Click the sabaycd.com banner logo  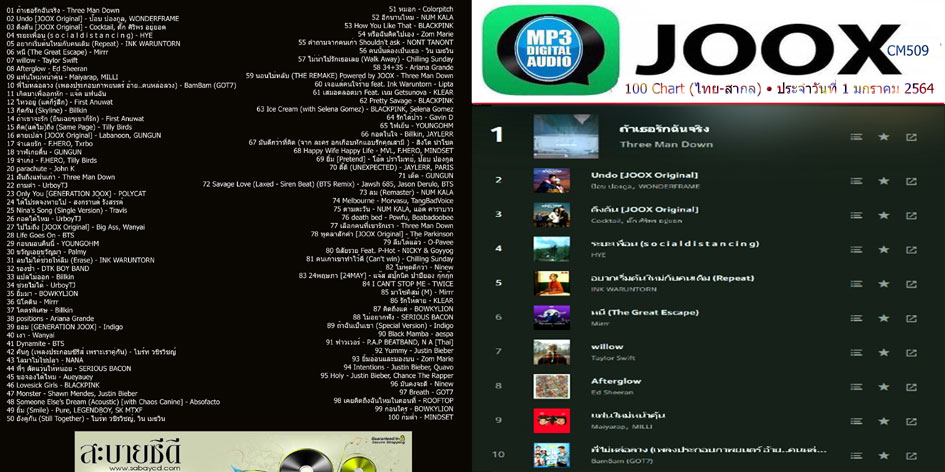[x=131, y=455]
